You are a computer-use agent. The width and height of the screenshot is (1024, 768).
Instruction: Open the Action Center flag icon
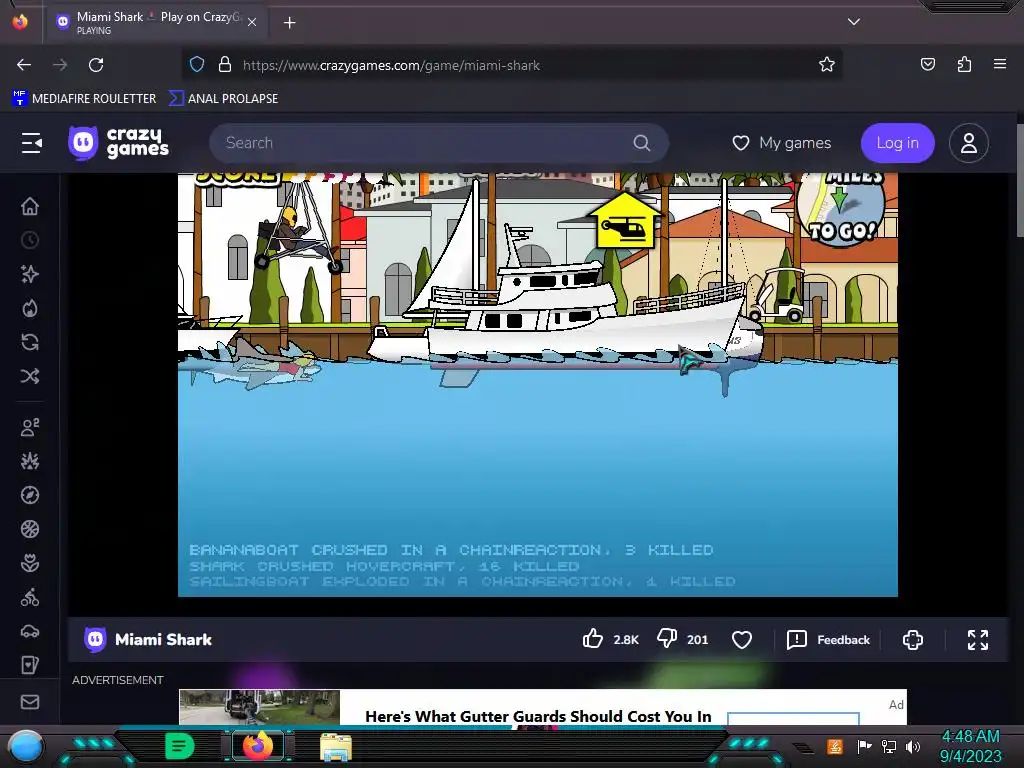(865, 746)
